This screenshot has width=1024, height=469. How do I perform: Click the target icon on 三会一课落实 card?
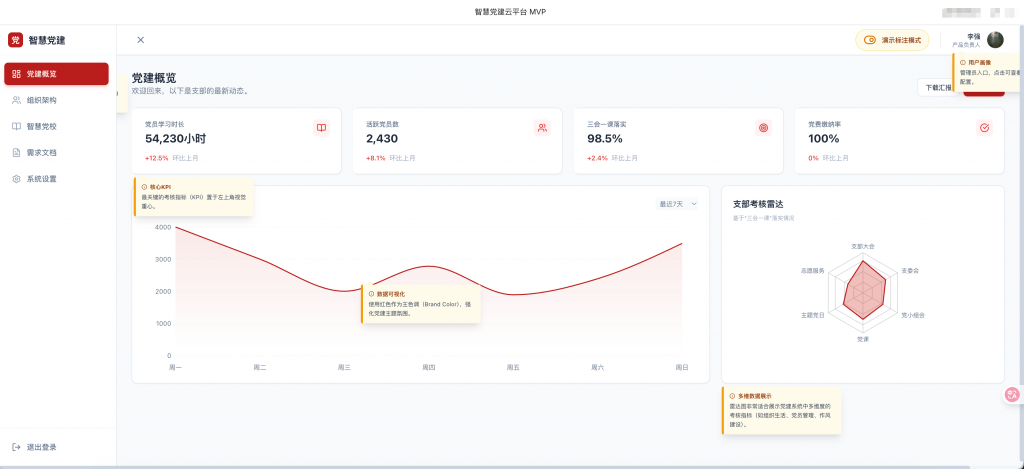tap(764, 128)
